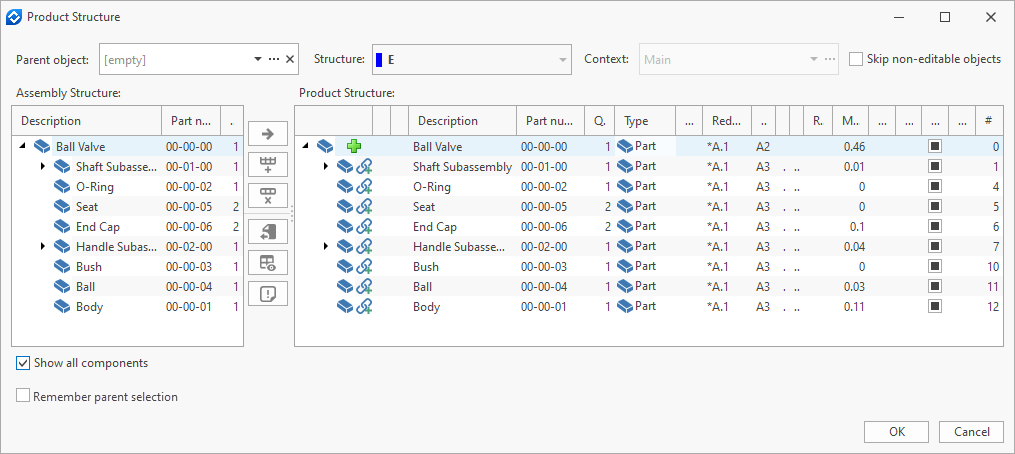Open the Context dropdown showing Main

click(814, 60)
